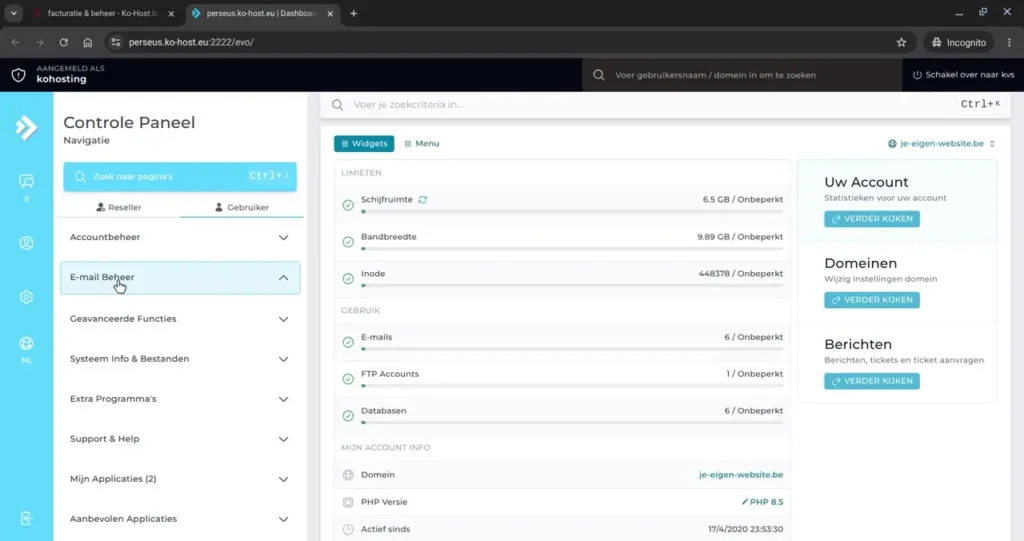
Task: Click the refresh icon next to Schijfruimte
Action: point(423,200)
